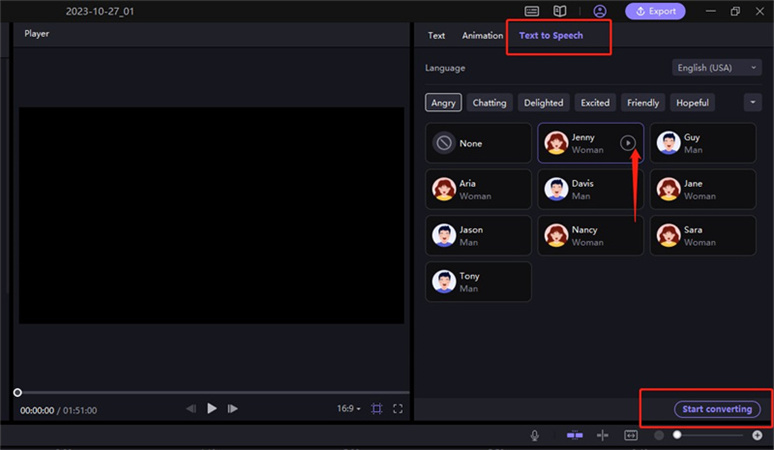Expand more voice style filters
The image size is (774, 450).
click(x=753, y=103)
